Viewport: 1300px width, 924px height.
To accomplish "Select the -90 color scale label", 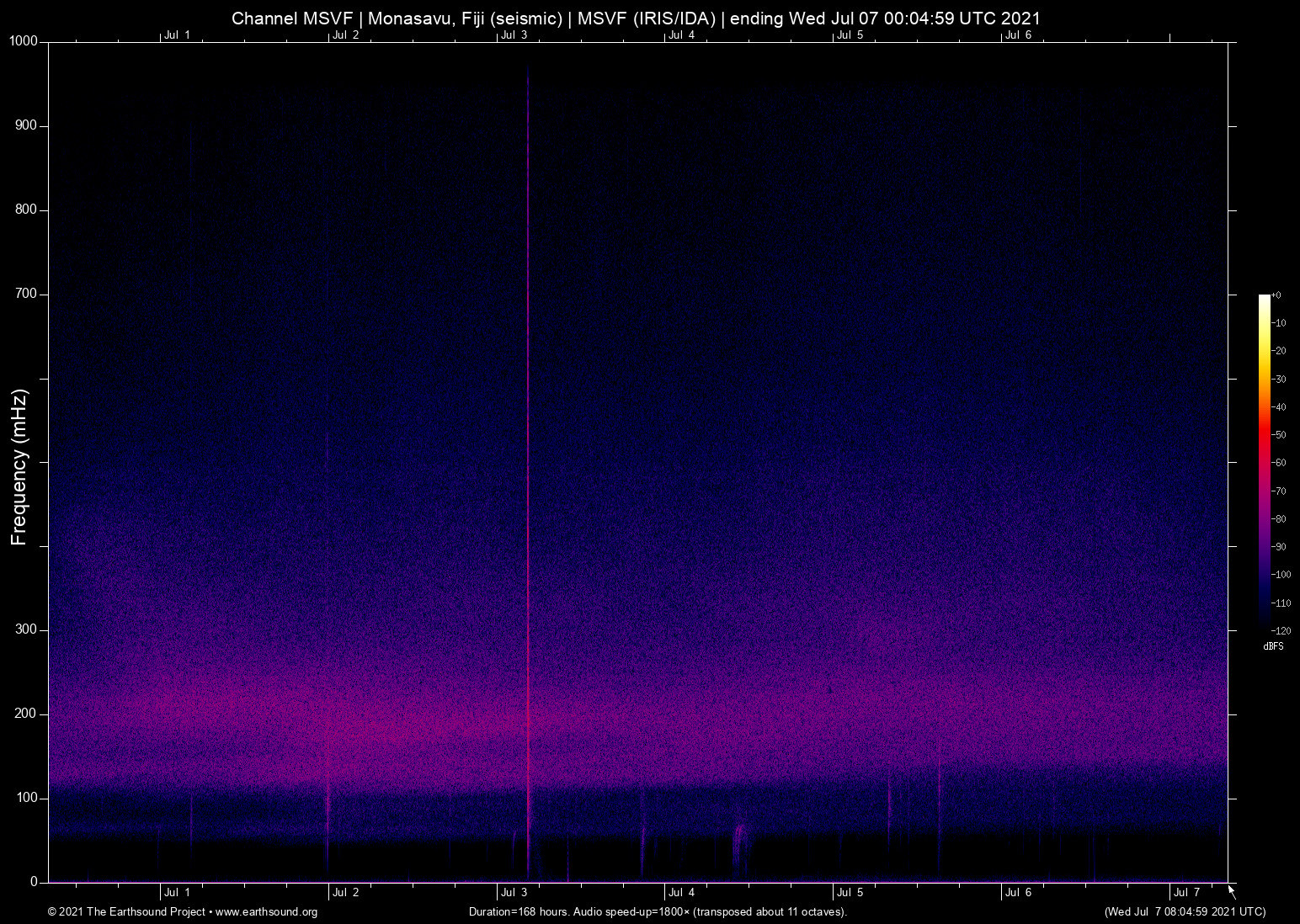I will [x=1278, y=547].
